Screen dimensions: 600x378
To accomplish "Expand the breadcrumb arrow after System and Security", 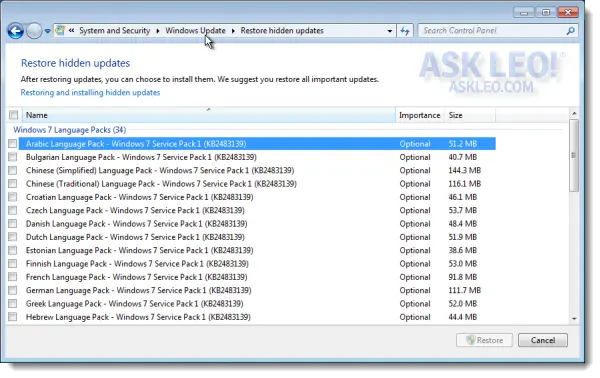I will 158,31.
